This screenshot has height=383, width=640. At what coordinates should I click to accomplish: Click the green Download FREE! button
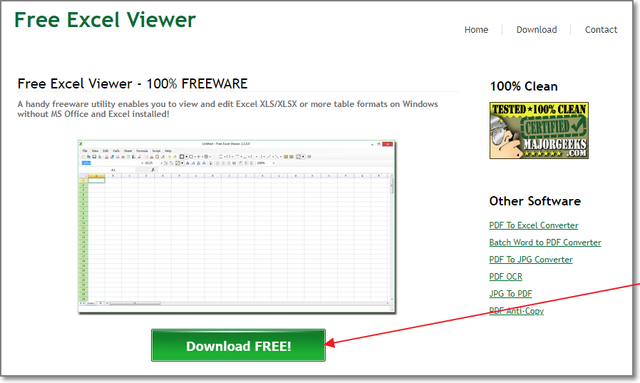pos(238,345)
